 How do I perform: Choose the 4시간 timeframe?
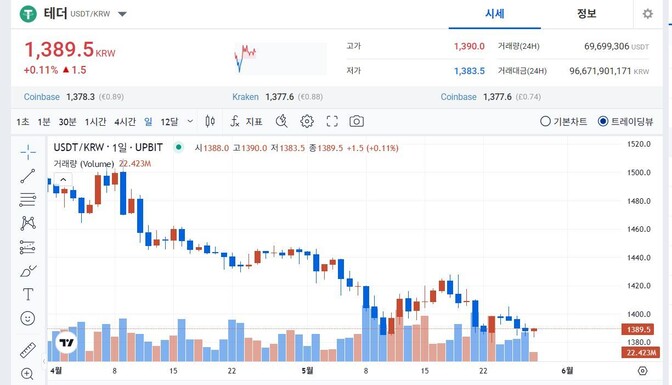[125, 122]
